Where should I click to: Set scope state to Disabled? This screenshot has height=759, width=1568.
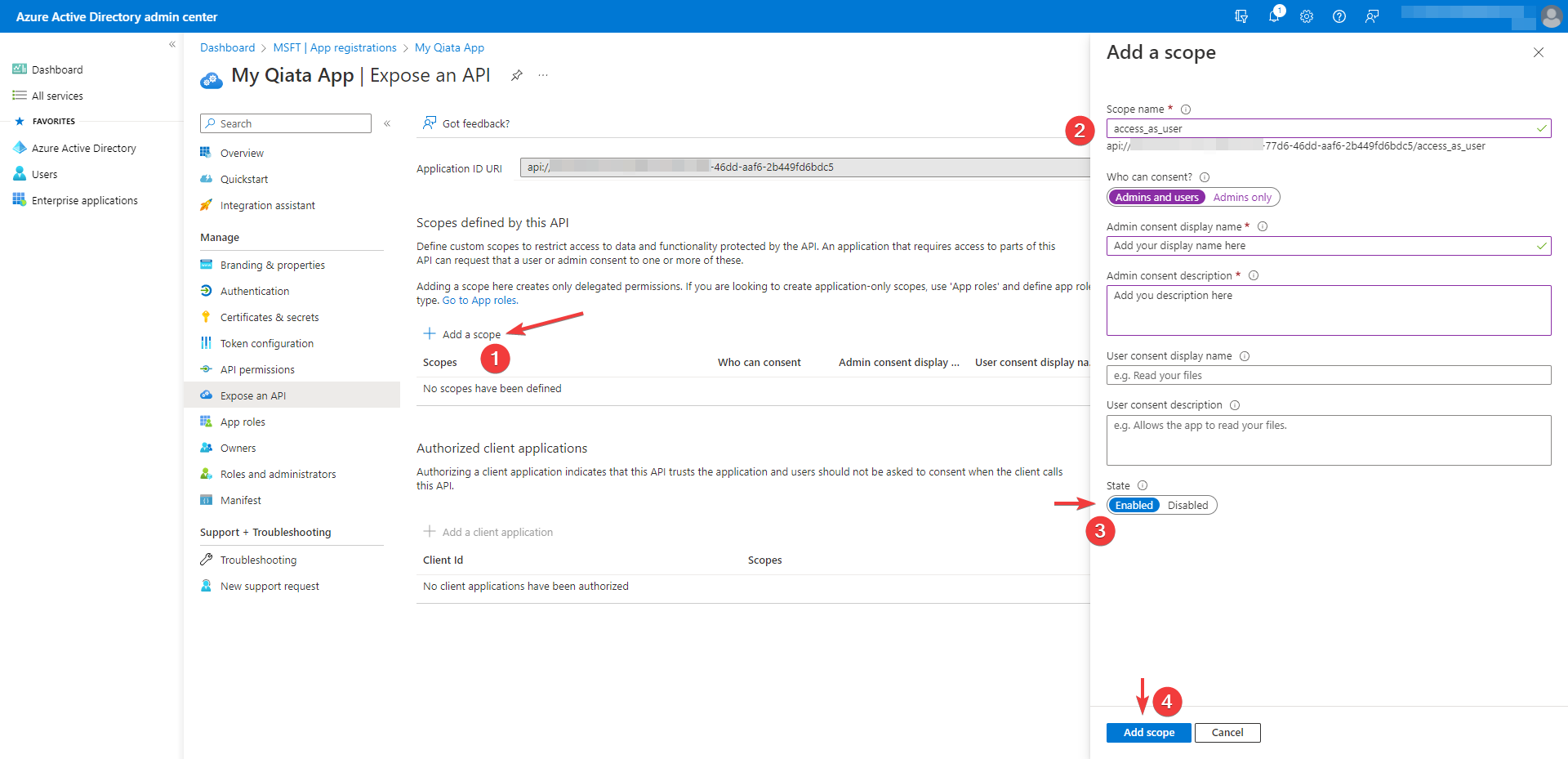click(1187, 506)
